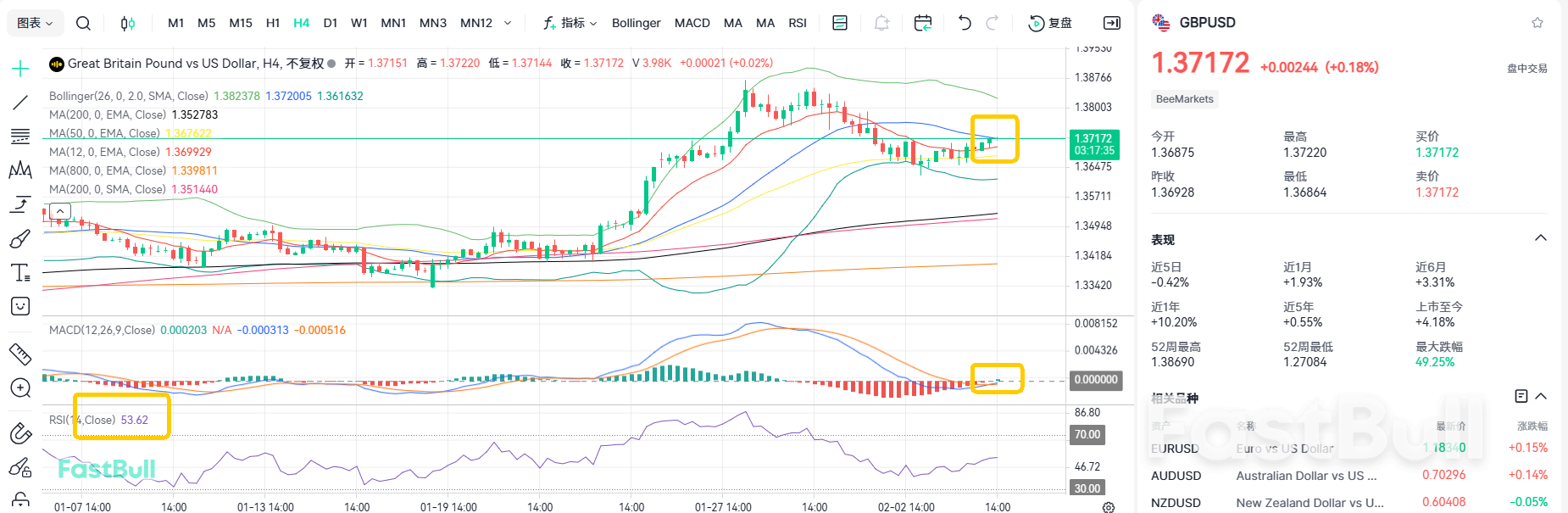The height and width of the screenshot is (513, 1568).
Task: Click the current price label 1.37172 on axis
Action: pyautogui.click(x=1094, y=144)
